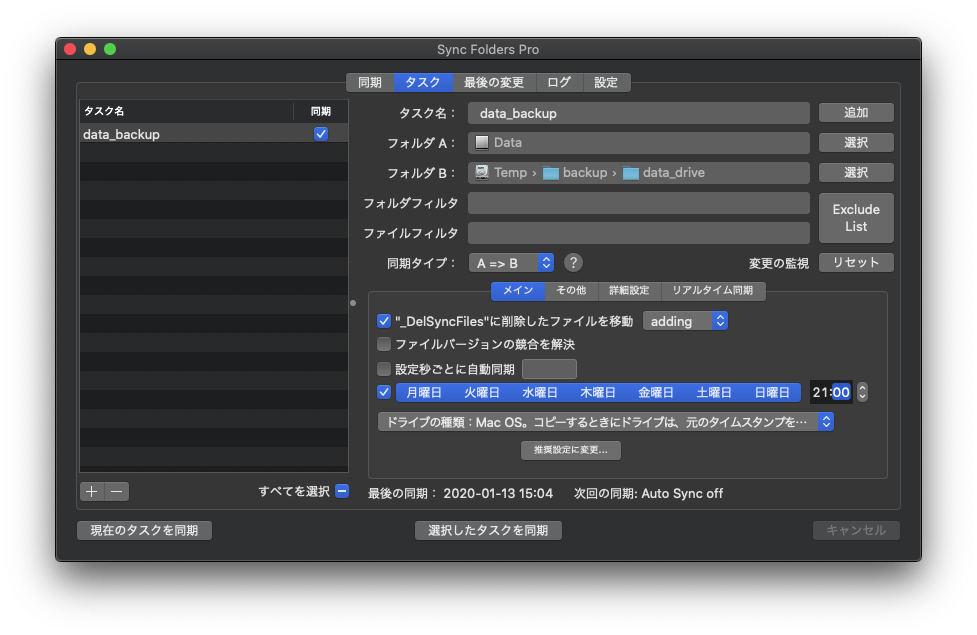This screenshot has width=977, height=635.
Task: Click the フォルダフィルタ input field
Action: click(x=639, y=203)
